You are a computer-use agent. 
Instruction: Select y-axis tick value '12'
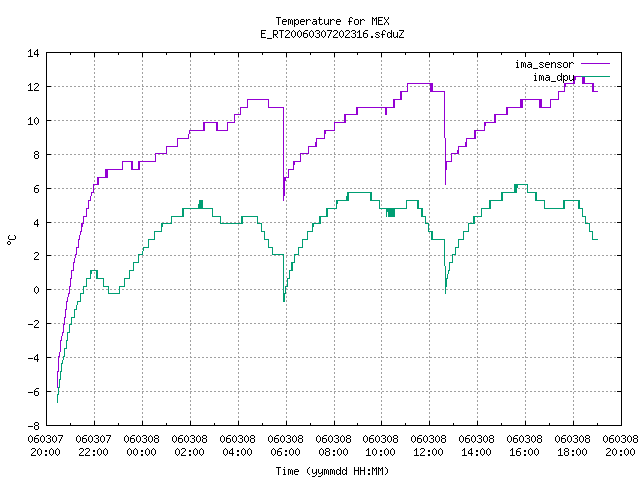pyautogui.click(x=33, y=87)
